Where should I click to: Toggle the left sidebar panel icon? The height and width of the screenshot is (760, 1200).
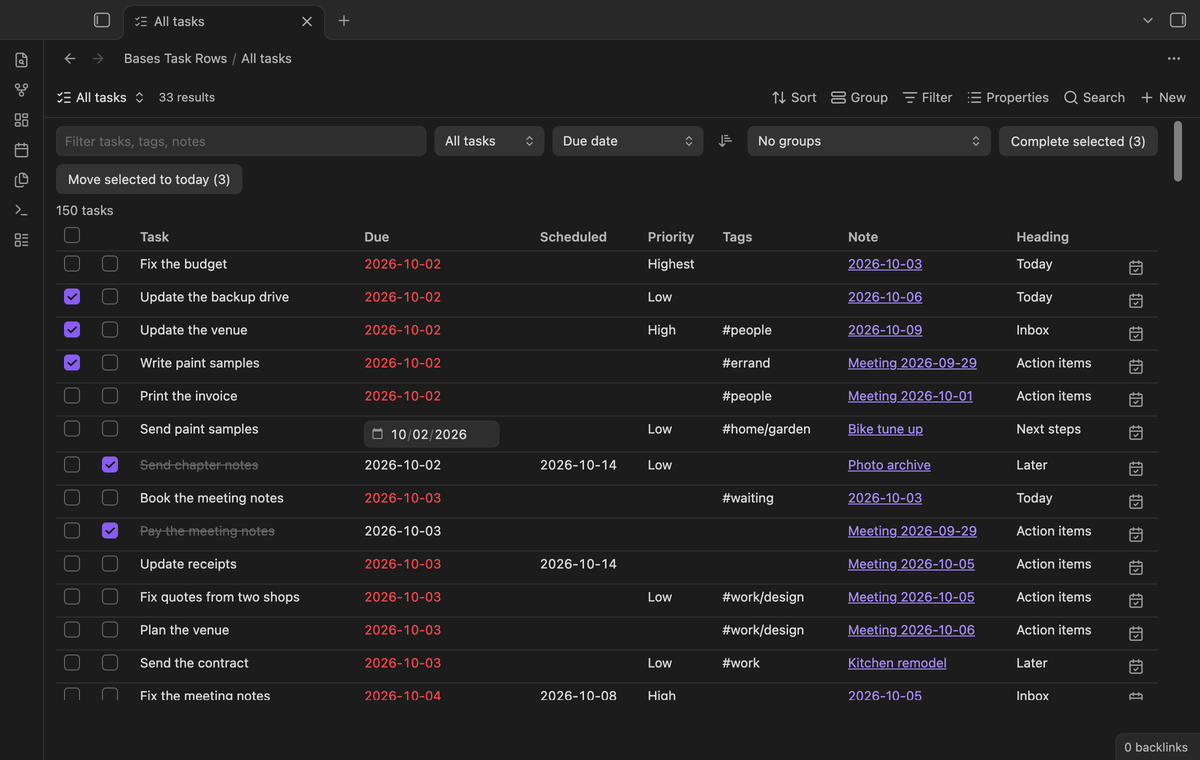pos(102,20)
